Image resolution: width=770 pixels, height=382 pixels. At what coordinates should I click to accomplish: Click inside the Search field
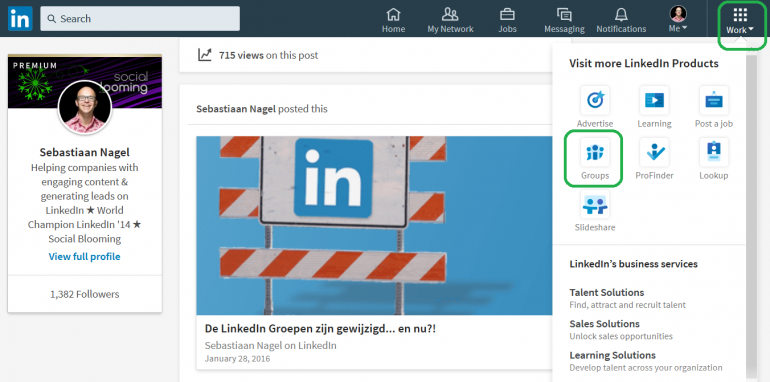tap(140, 19)
